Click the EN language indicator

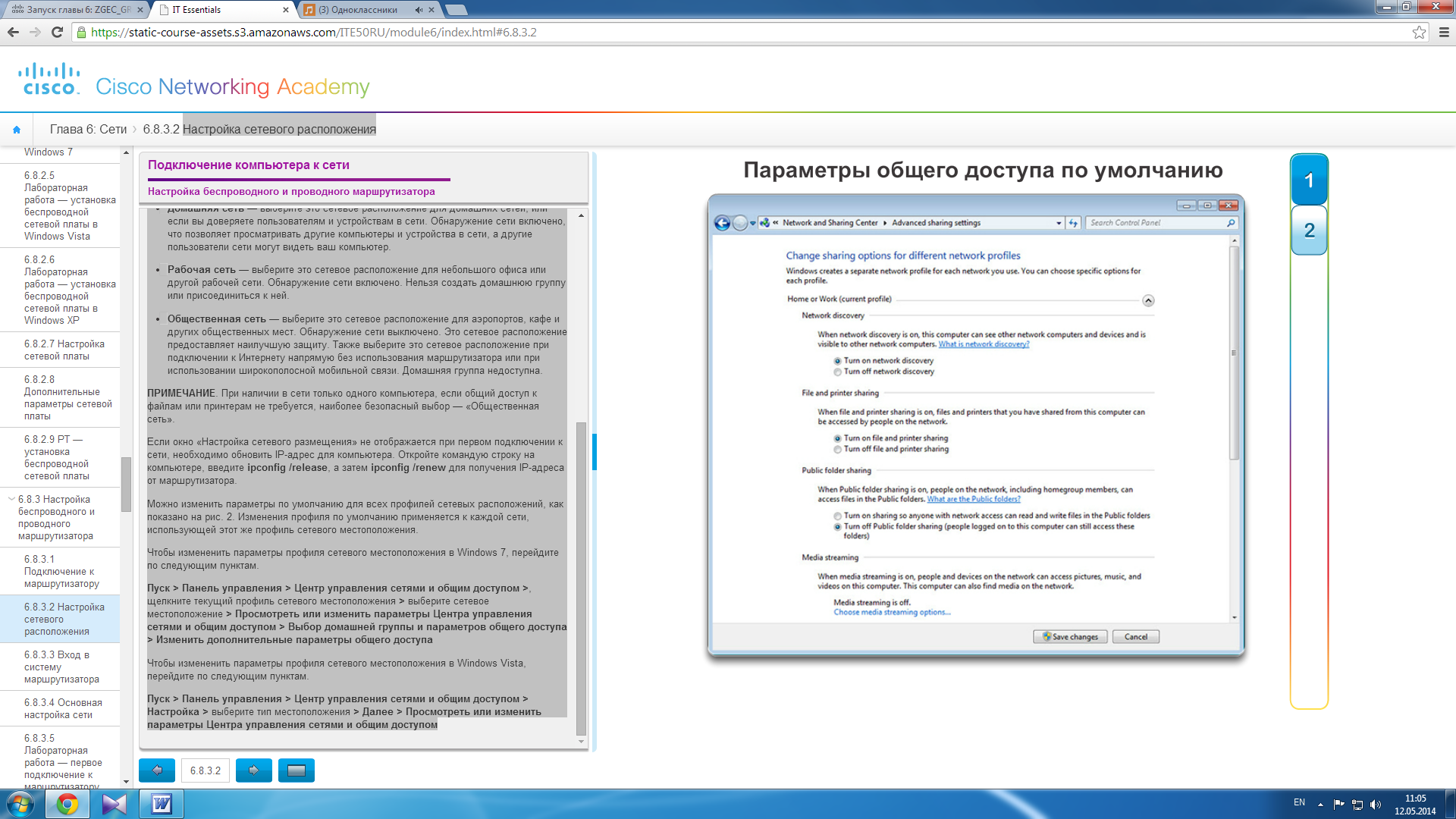tap(1299, 802)
